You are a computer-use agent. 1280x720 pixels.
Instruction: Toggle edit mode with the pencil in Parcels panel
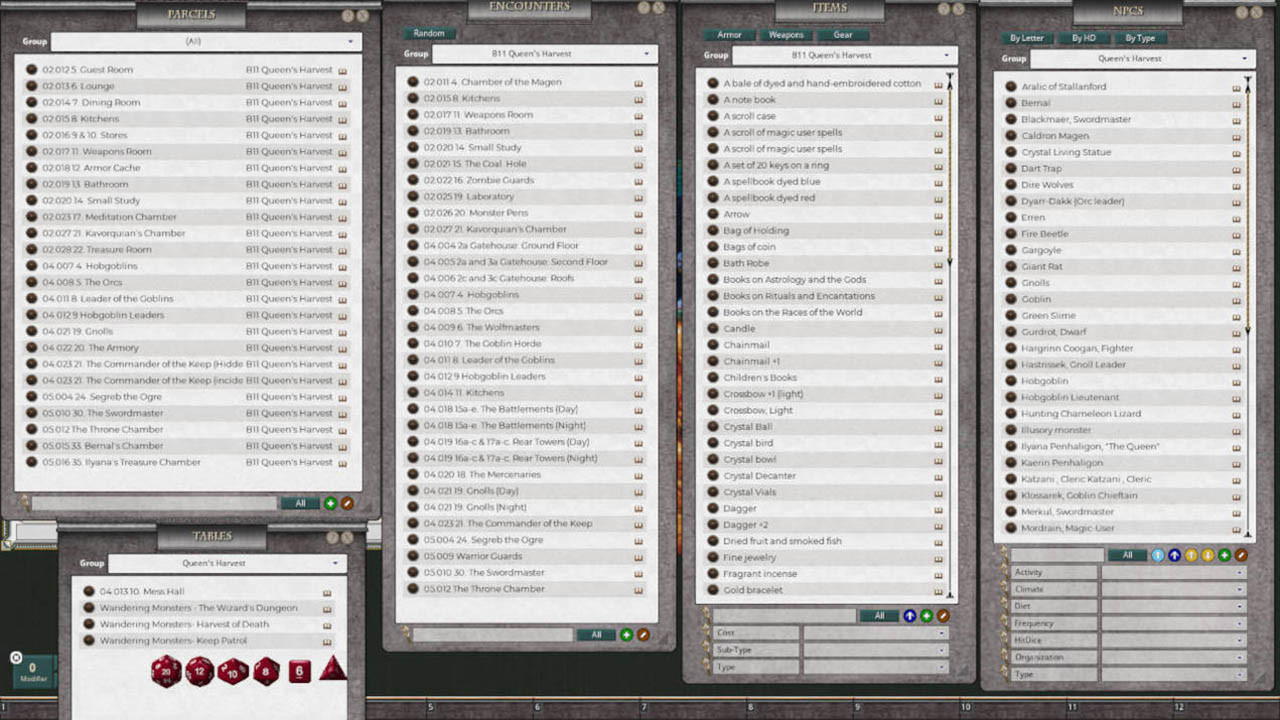(x=347, y=503)
